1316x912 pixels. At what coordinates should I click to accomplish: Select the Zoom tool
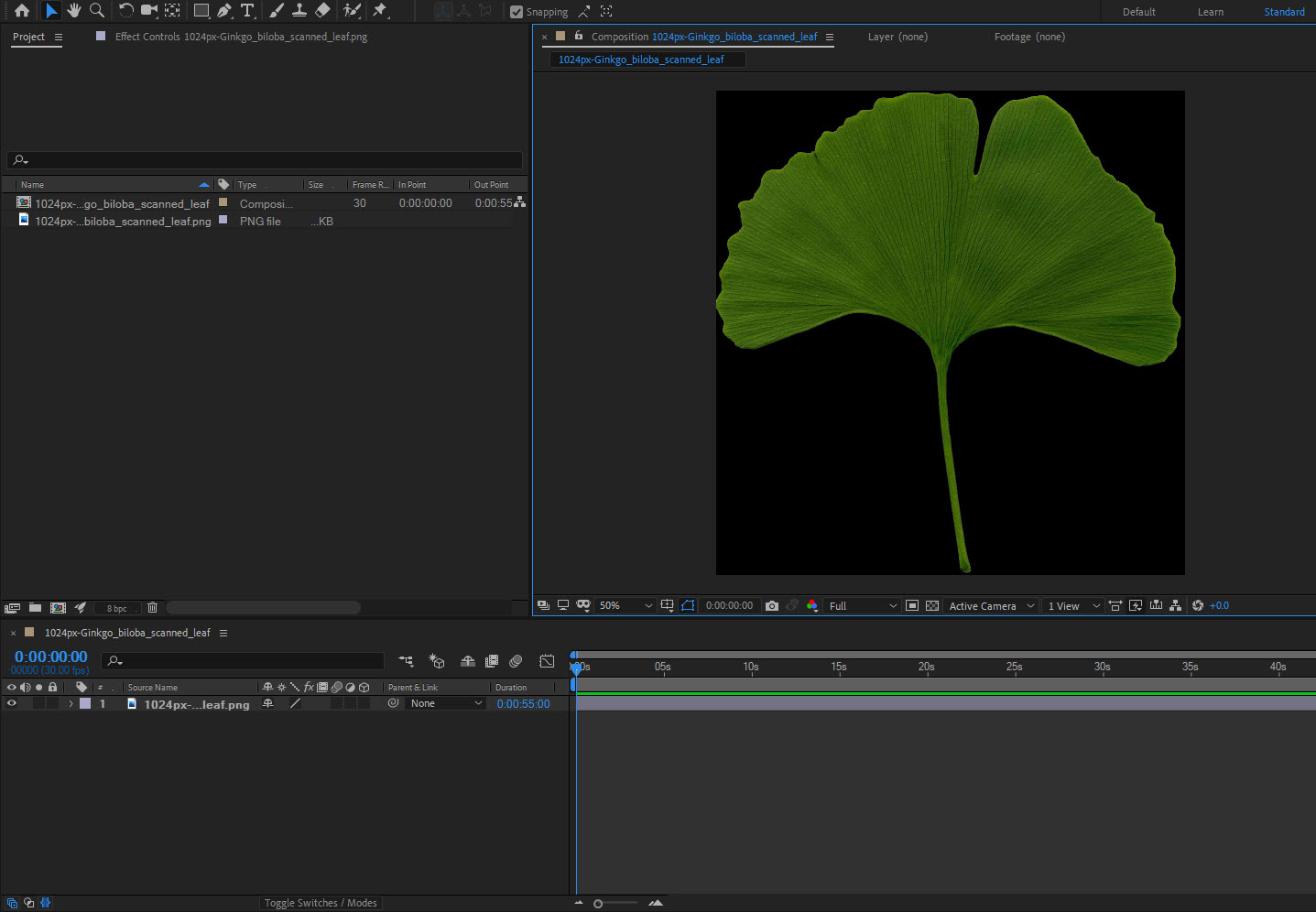point(96,11)
